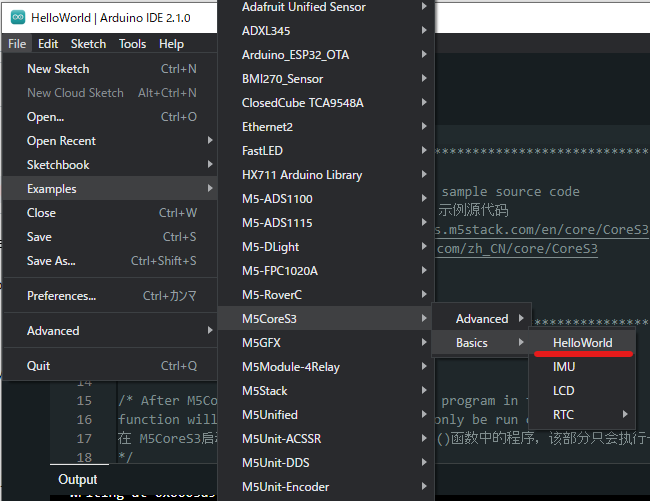Click the Arduino IDE logo icon

click(18, 17)
